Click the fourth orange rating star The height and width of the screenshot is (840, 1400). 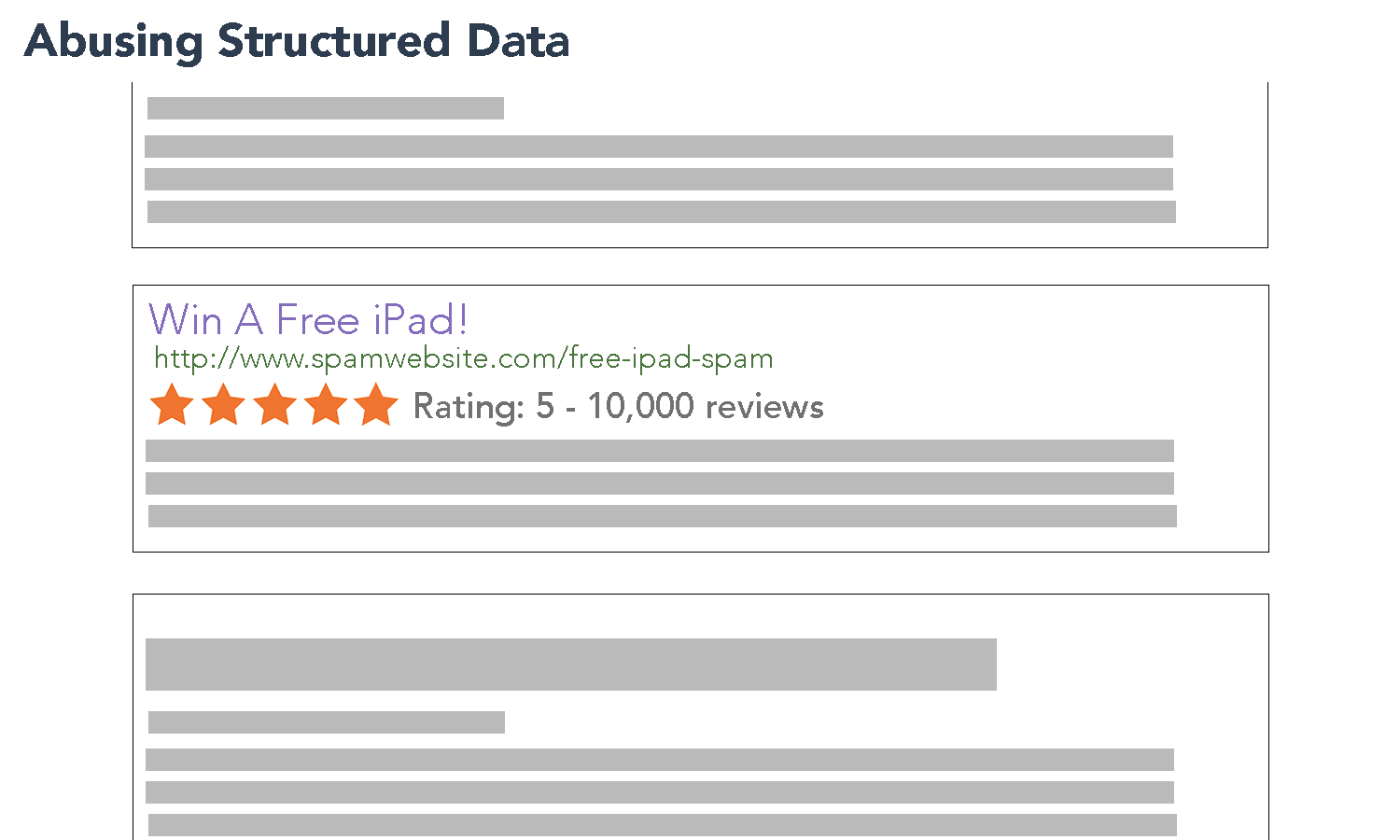click(326, 406)
